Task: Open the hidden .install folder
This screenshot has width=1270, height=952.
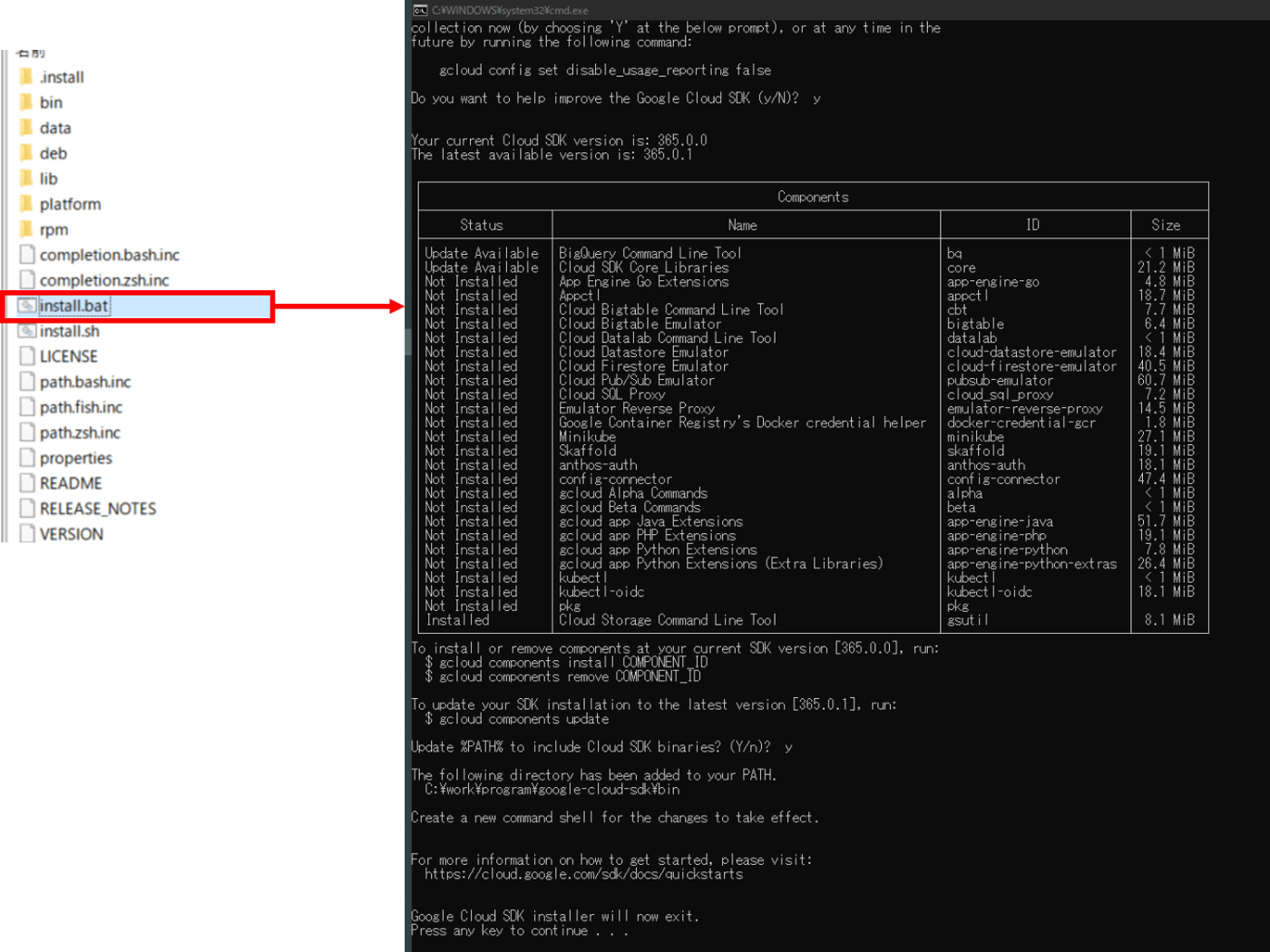Action: click(62, 76)
